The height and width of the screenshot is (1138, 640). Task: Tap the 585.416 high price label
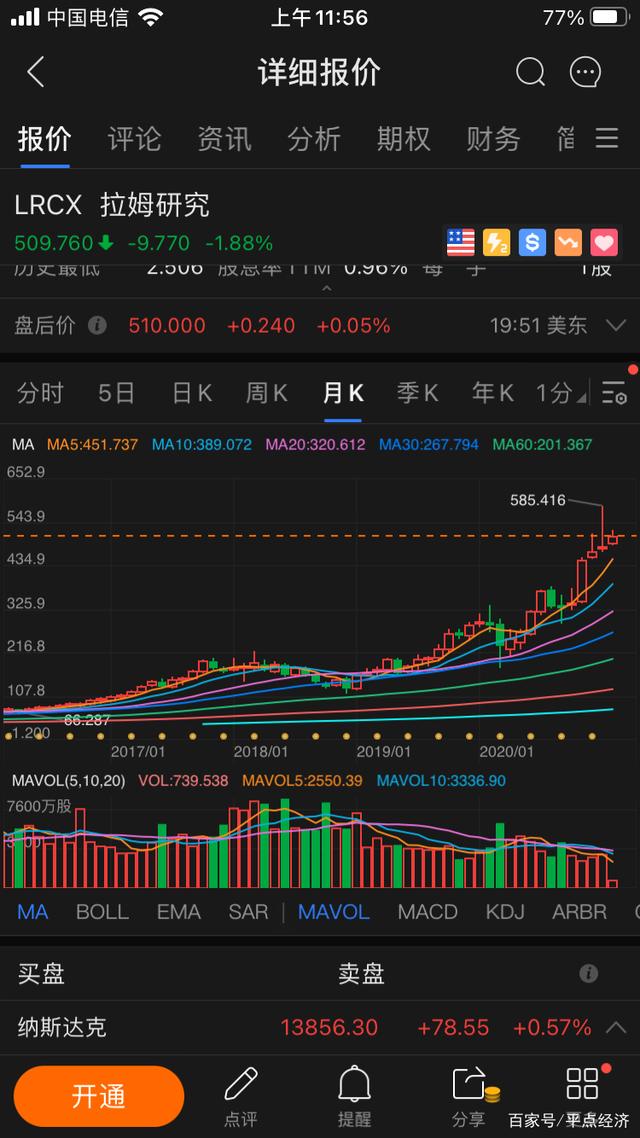pyautogui.click(x=538, y=500)
